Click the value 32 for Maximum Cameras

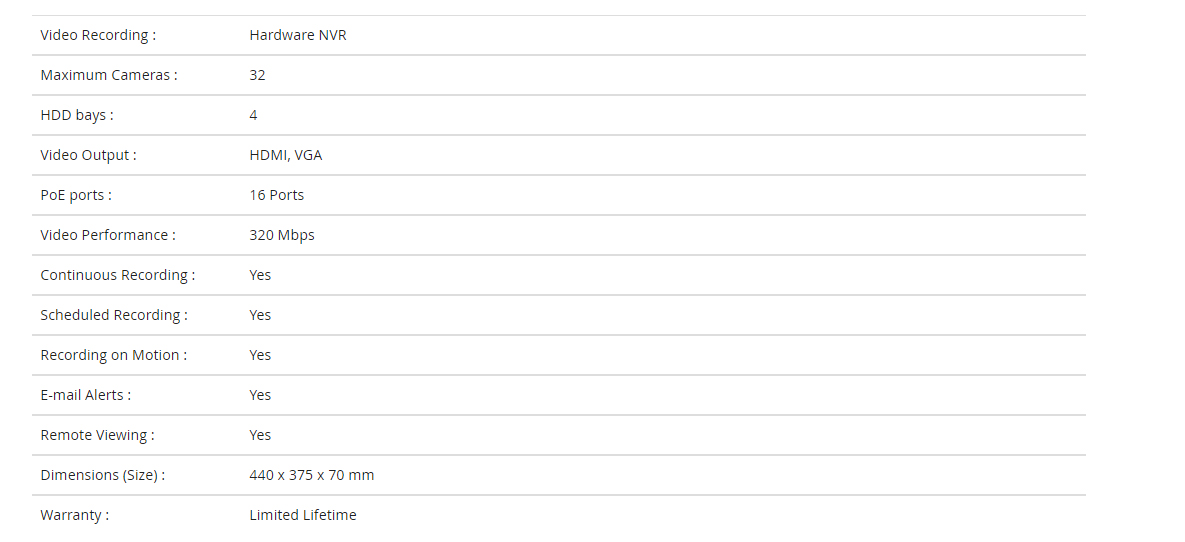coord(257,76)
